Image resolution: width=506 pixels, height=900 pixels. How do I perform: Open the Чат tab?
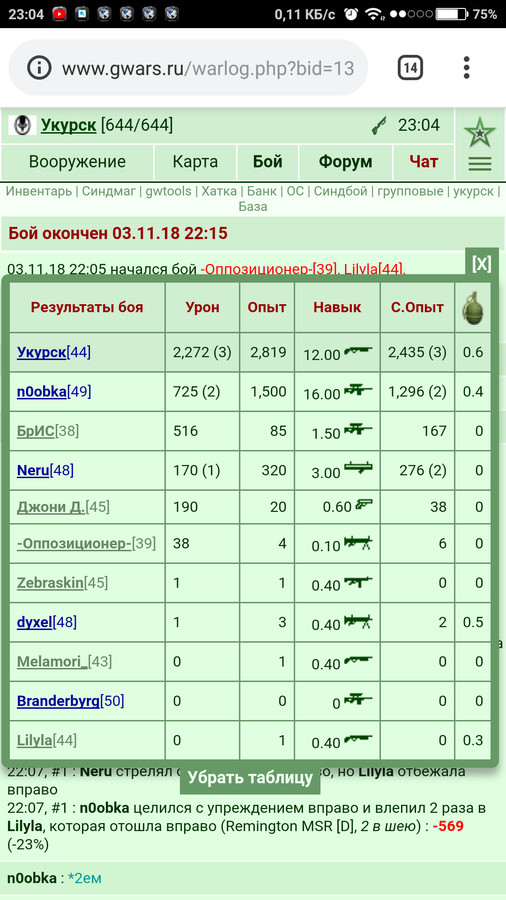coord(423,162)
